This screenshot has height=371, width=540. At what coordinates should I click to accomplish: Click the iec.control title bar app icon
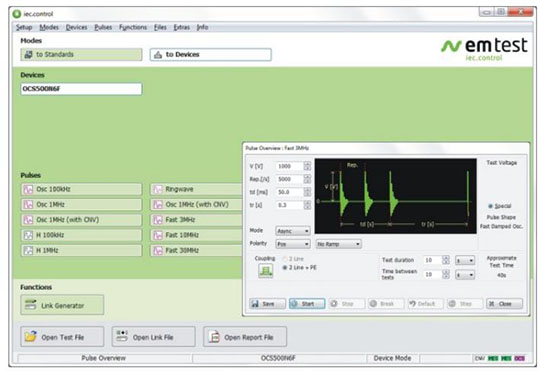17,14
